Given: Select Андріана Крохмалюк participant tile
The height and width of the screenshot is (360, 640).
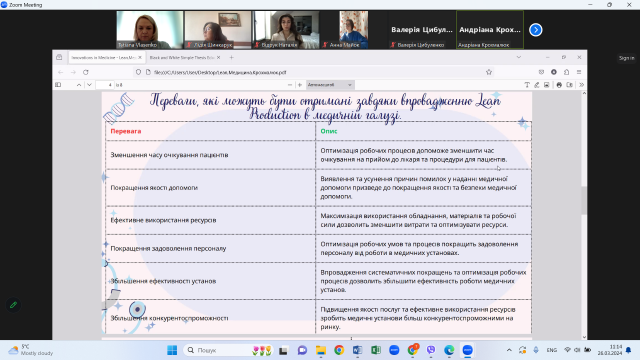Looking at the screenshot, I should point(490,30).
